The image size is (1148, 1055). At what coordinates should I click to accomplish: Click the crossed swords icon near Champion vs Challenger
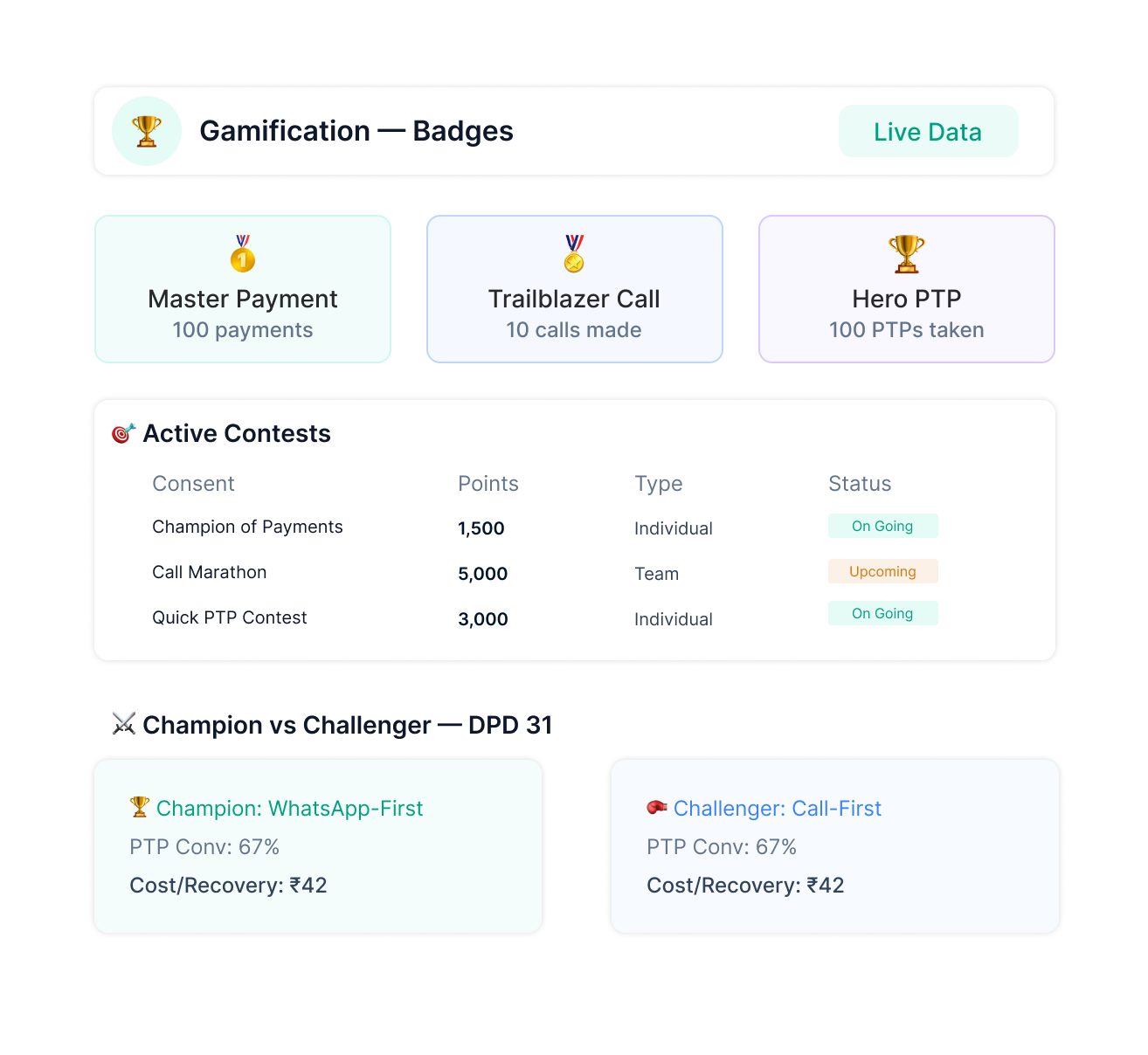124,724
